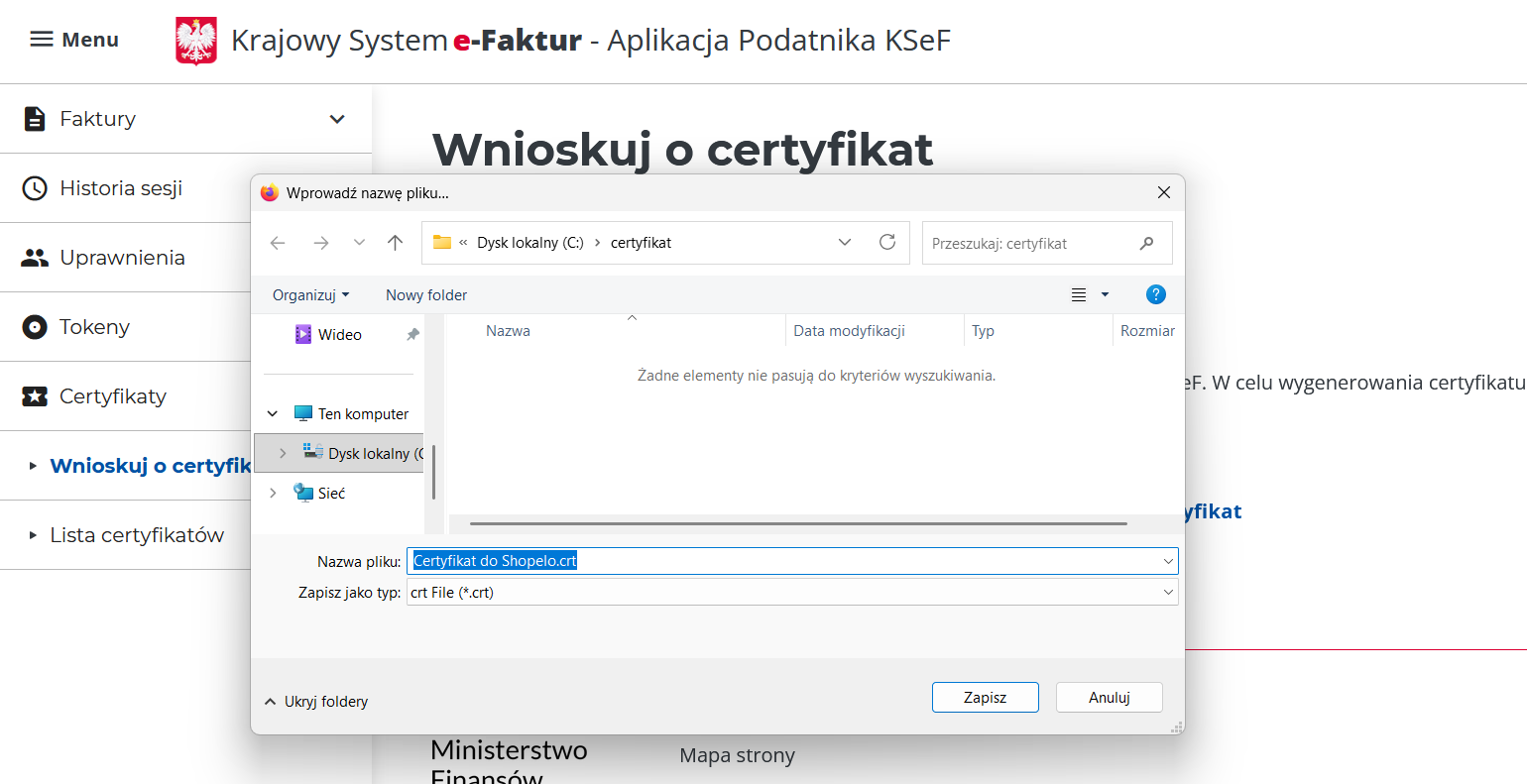Expand the Sieć tree node
Viewport: 1527px width, 784px height.
(x=274, y=493)
